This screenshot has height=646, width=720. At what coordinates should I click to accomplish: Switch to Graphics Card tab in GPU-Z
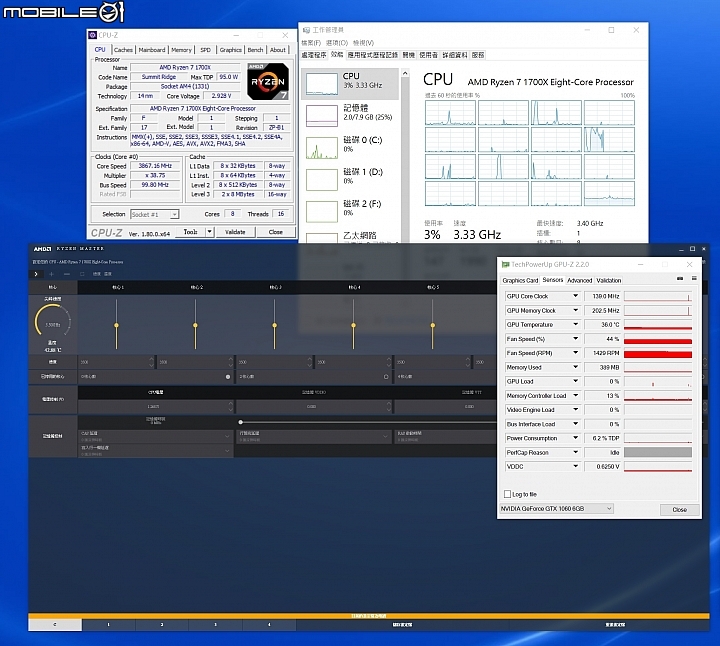(x=520, y=281)
